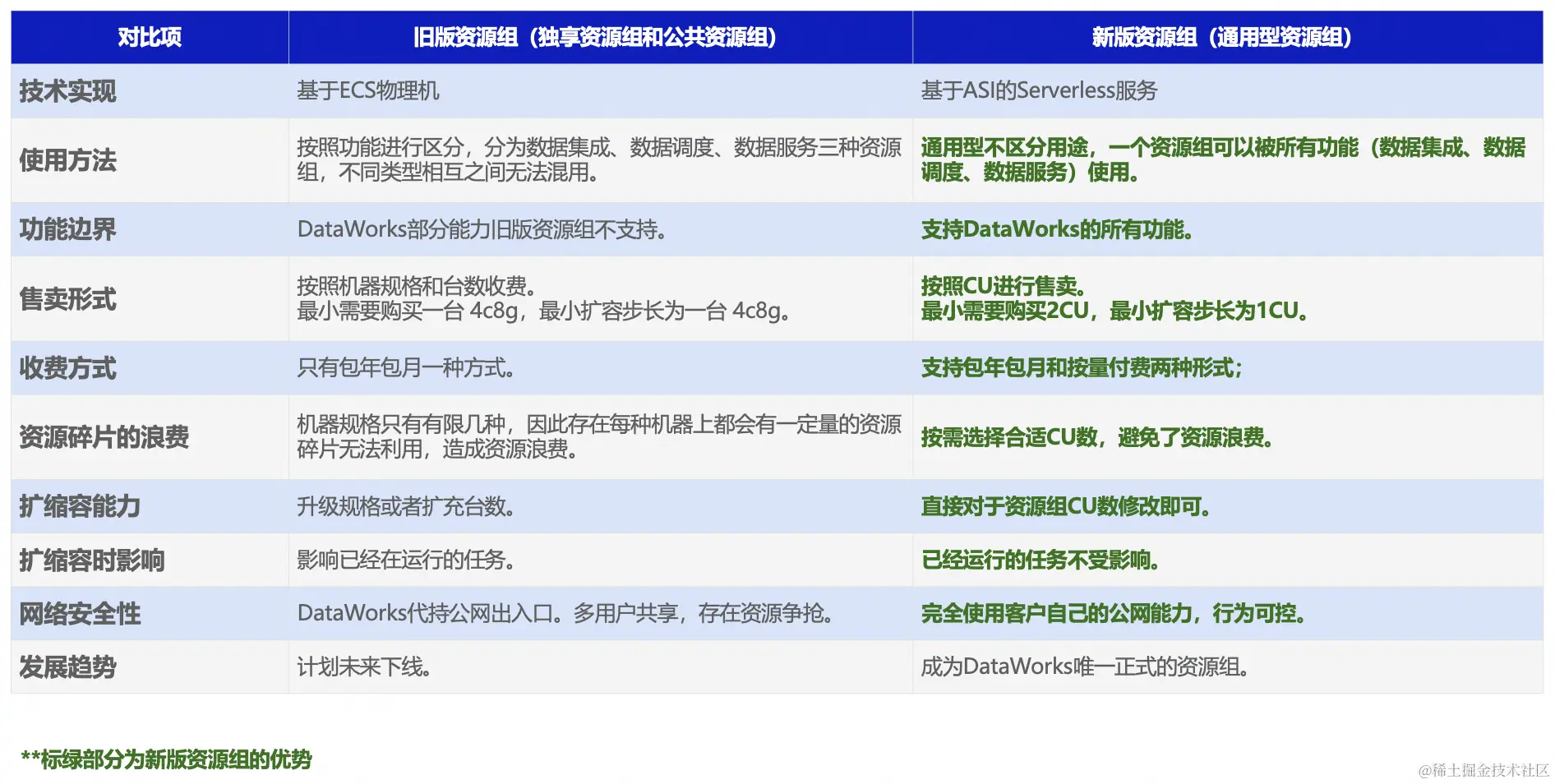The width and height of the screenshot is (1555, 784).
Task: Click the footnote '**标绿部分为新版资源组的优势'
Action: click(166, 759)
